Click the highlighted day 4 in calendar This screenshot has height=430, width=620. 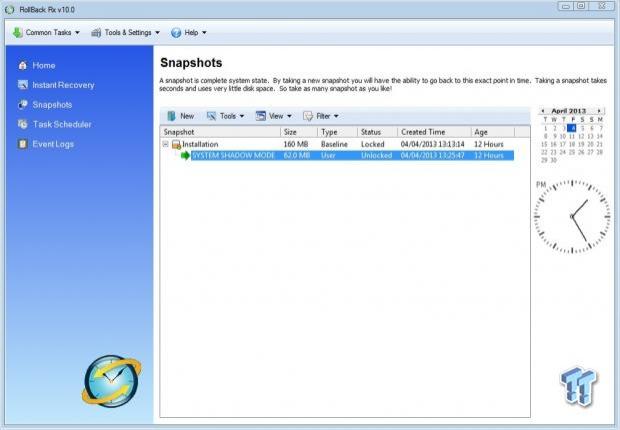[x=572, y=128]
